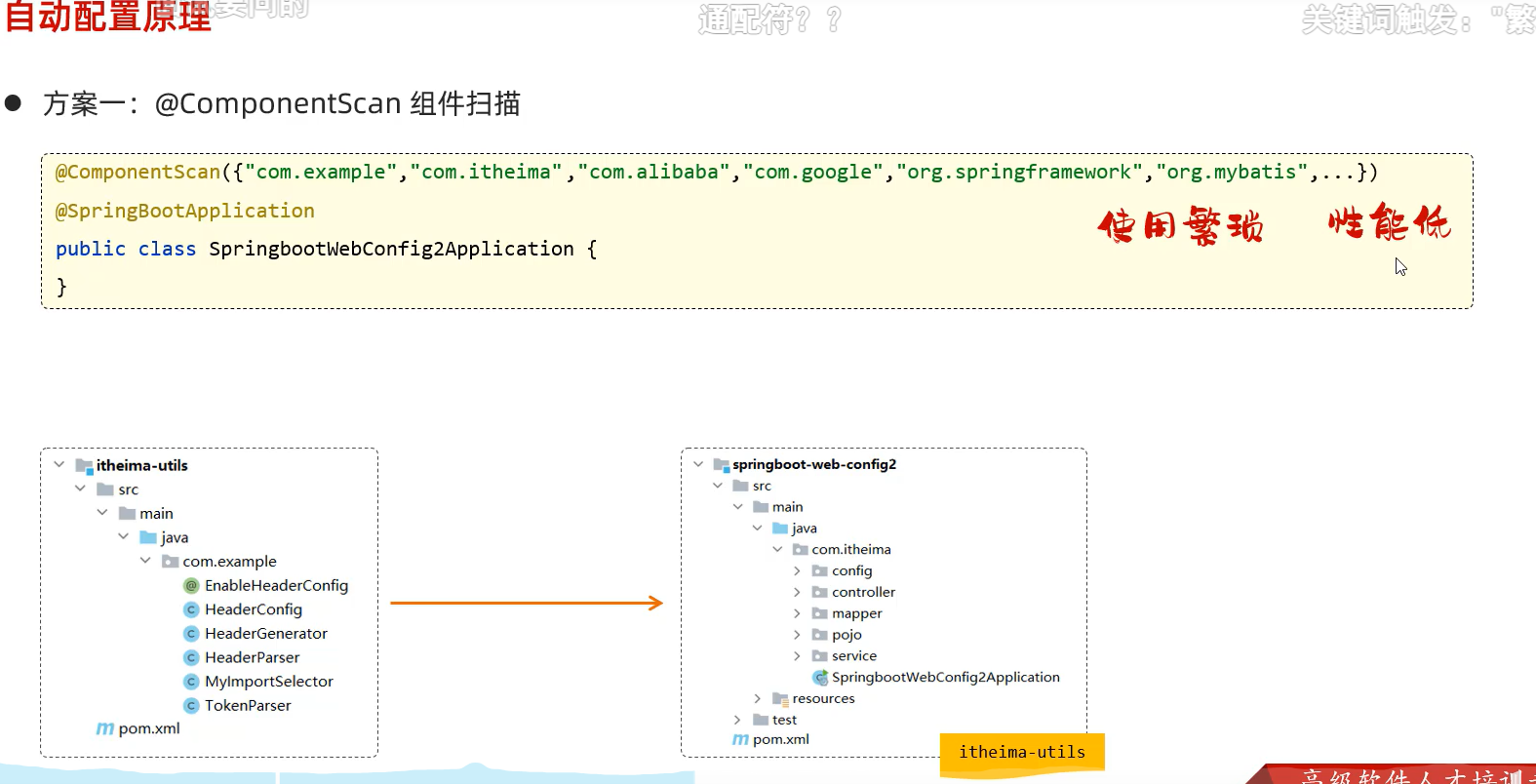Image resolution: width=1536 pixels, height=784 pixels.
Task: Expand the config package
Action: pos(797,571)
